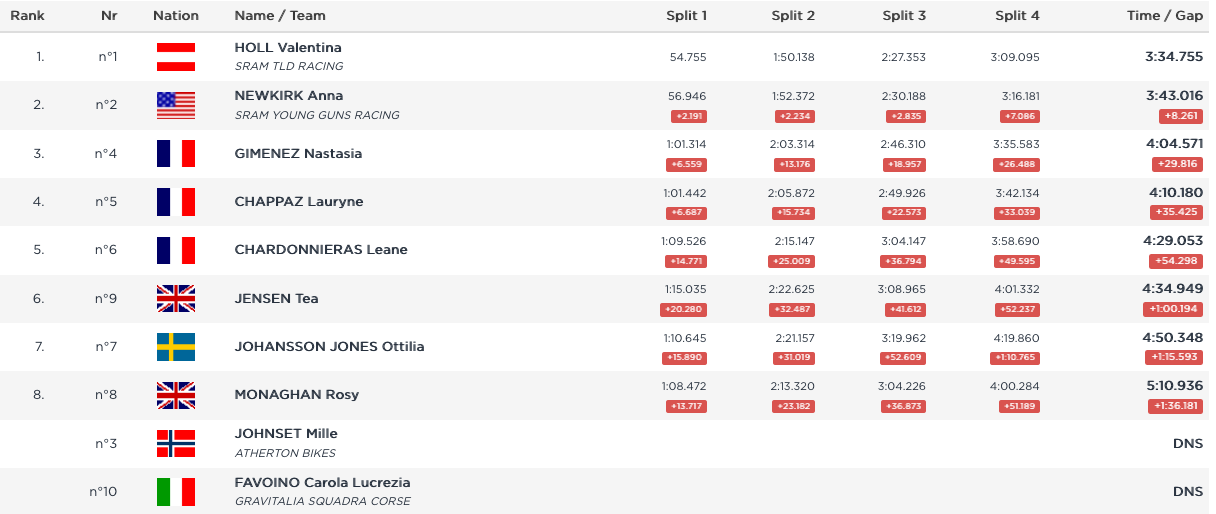This screenshot has height=514, width=1216.
Task: Open the SRAM YOUNG GUNS RACING team
Action: coord(317,115)
